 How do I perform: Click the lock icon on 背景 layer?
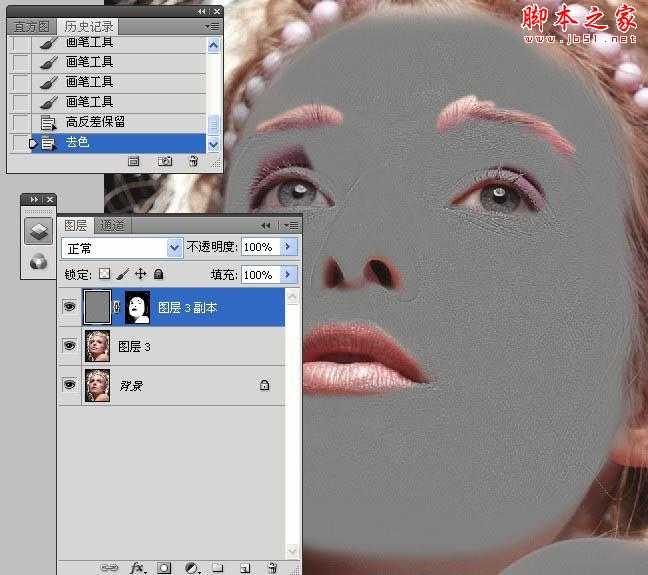[264, 385]
